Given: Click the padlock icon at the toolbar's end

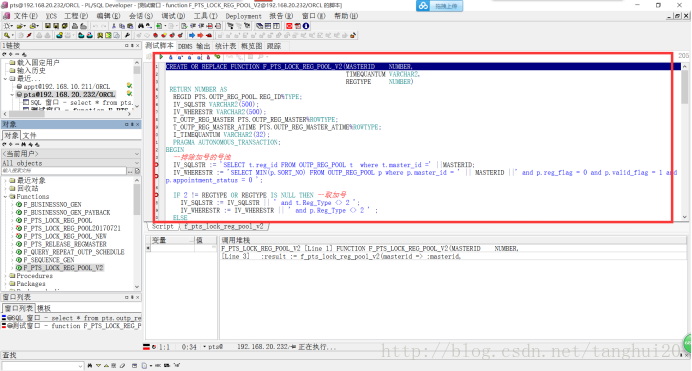Looking at the screenshot, I should (x=353, y=35).
